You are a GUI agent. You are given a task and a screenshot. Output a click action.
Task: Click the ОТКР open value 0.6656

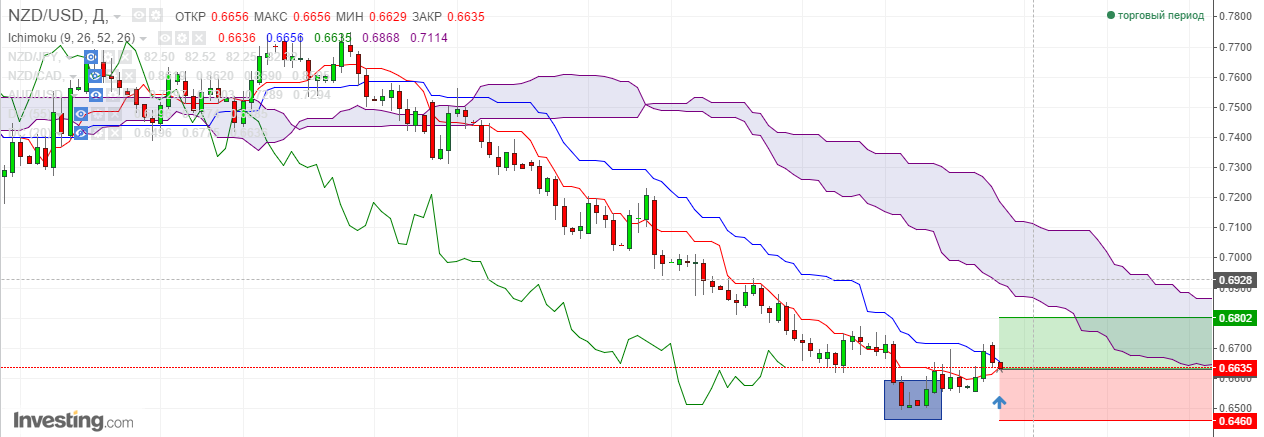230,17
